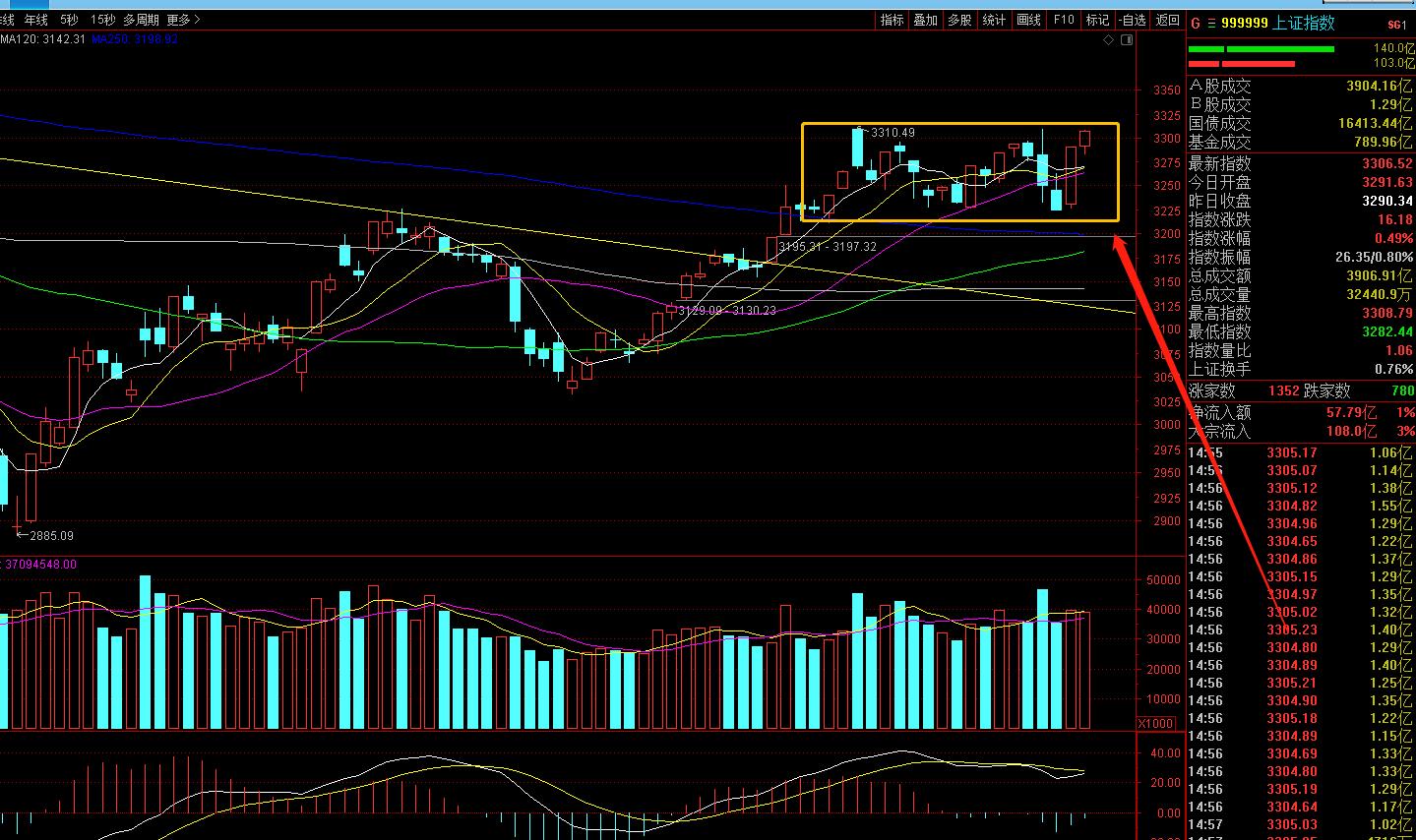The height and width of the screenshot is (840, 1416).
Task: Click the 跌家数 count 780
Action: click(1402, 391)
